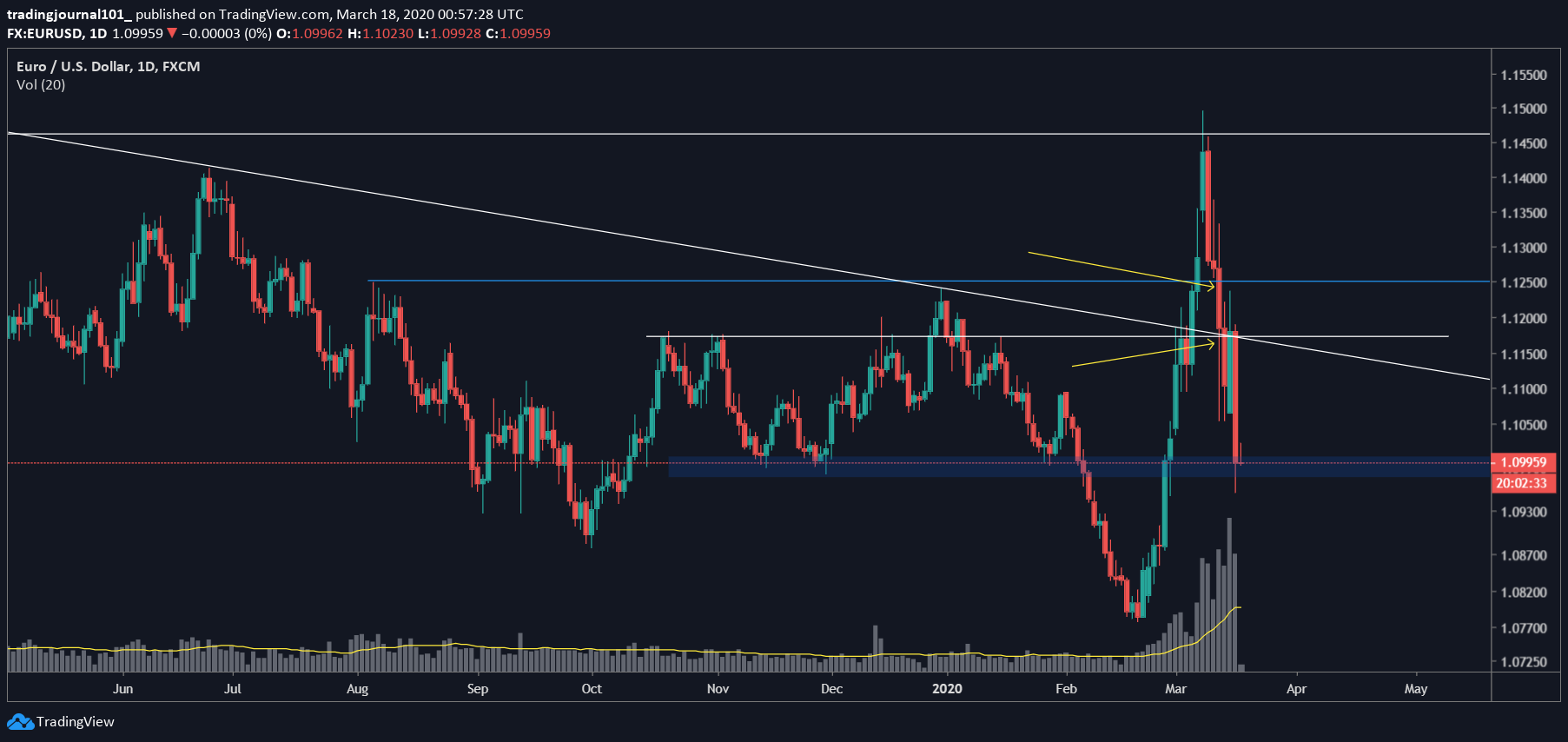
Task: Click the 1.13000 price axis label
Action: click(1524, 248)
